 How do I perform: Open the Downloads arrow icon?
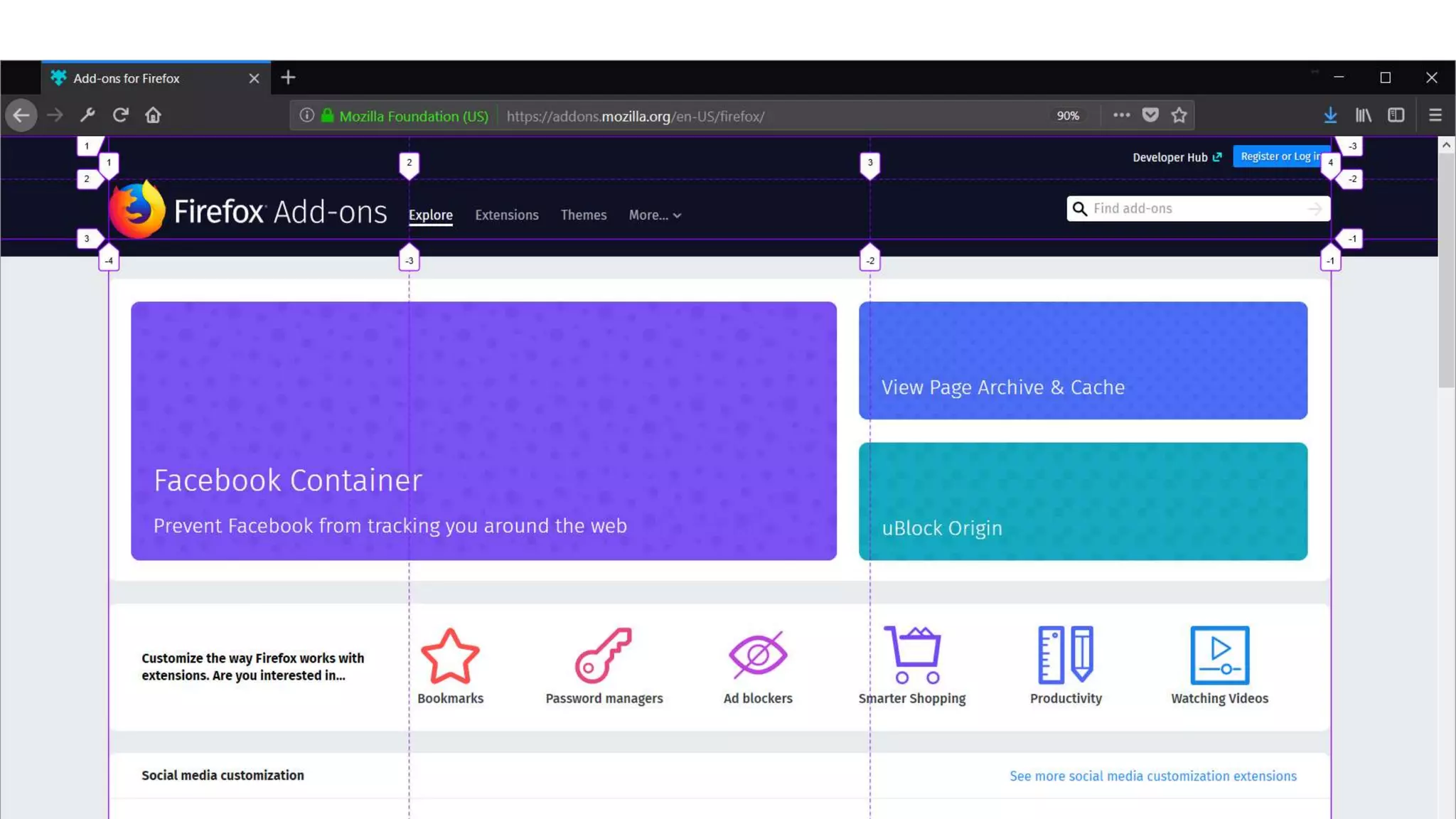point(1330,115)
